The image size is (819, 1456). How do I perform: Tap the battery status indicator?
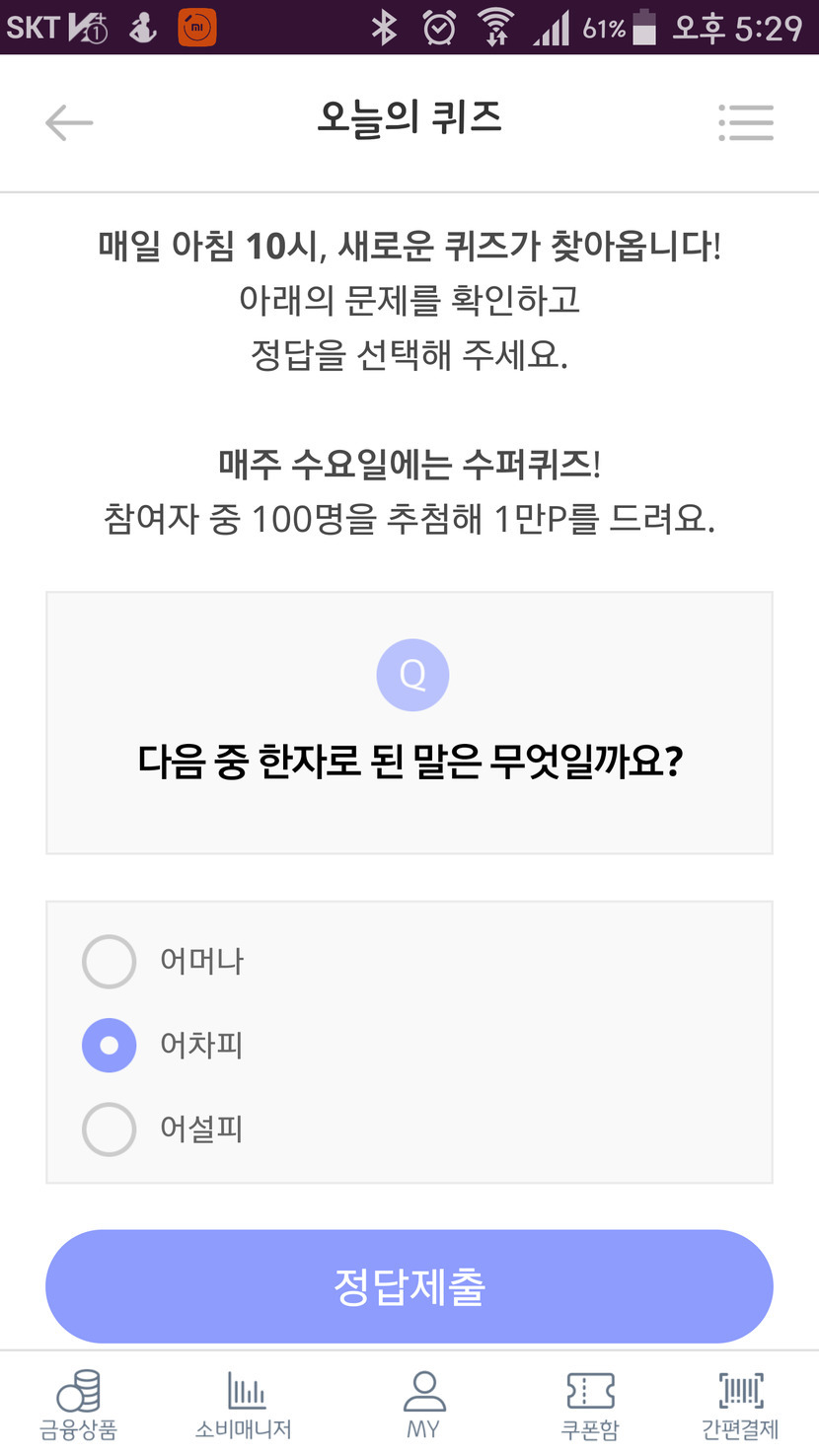[x=644, y=28]
